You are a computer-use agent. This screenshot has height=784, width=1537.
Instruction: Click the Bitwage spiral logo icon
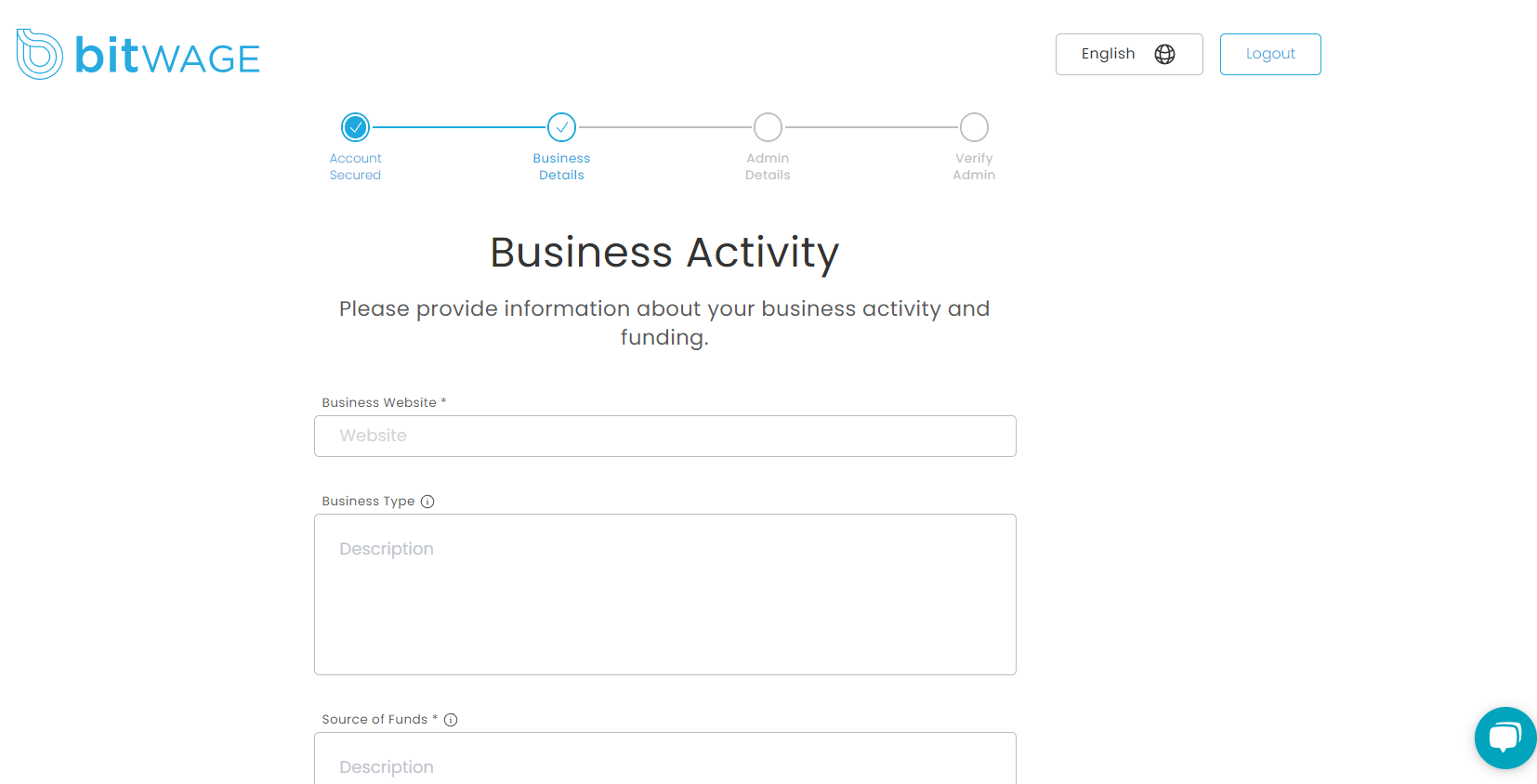pyautogui.click(x=39, y=55)
